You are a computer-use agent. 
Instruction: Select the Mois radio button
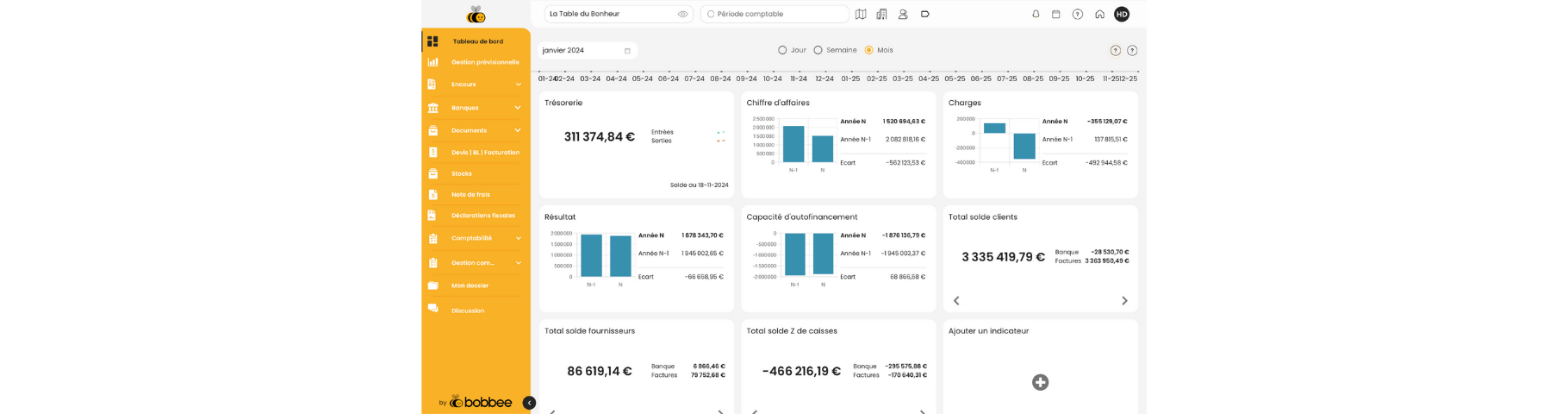[868, 50]
